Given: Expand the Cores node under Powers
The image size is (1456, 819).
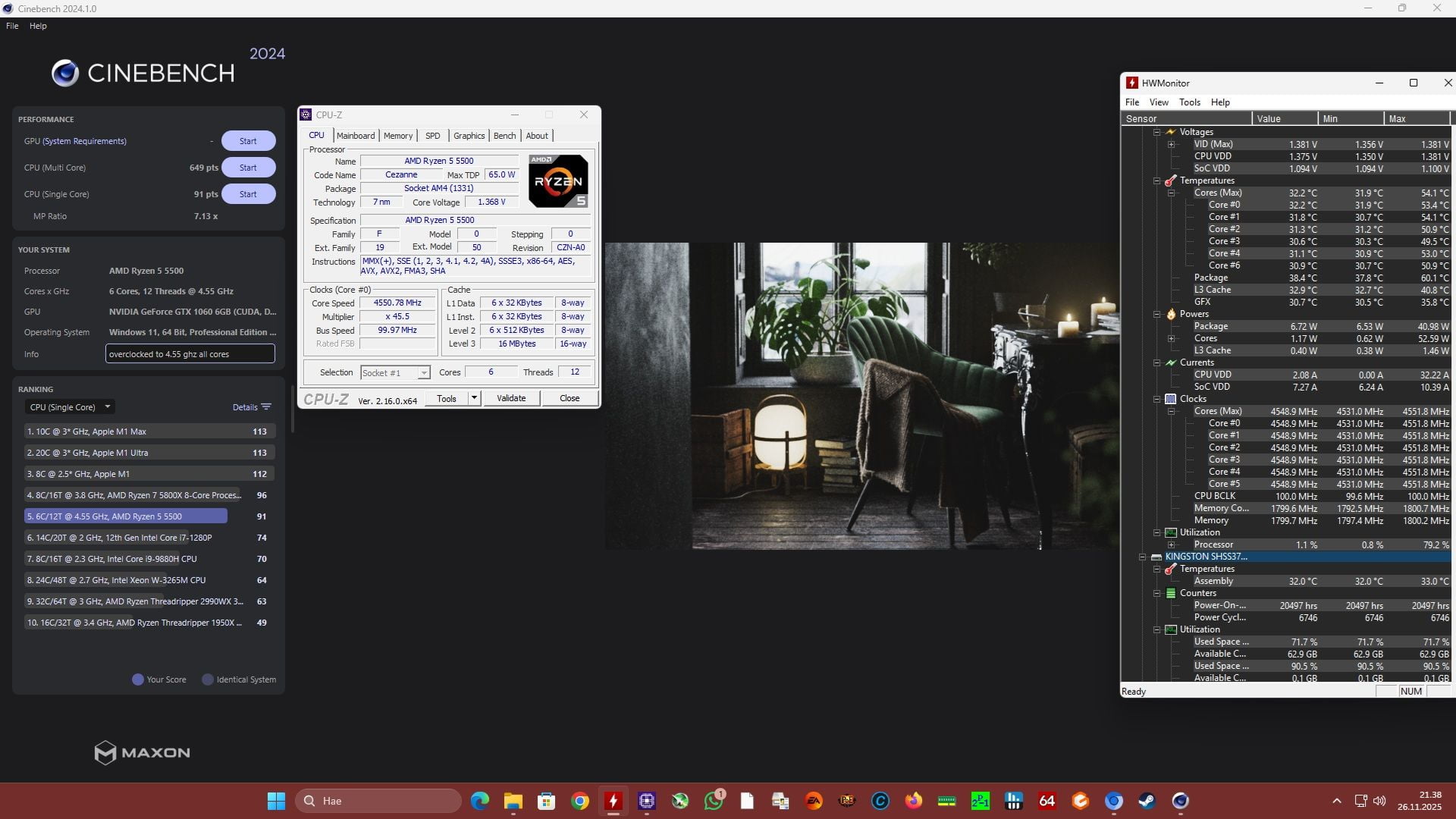Looking at the screenshot, I should coord(1172,338).
